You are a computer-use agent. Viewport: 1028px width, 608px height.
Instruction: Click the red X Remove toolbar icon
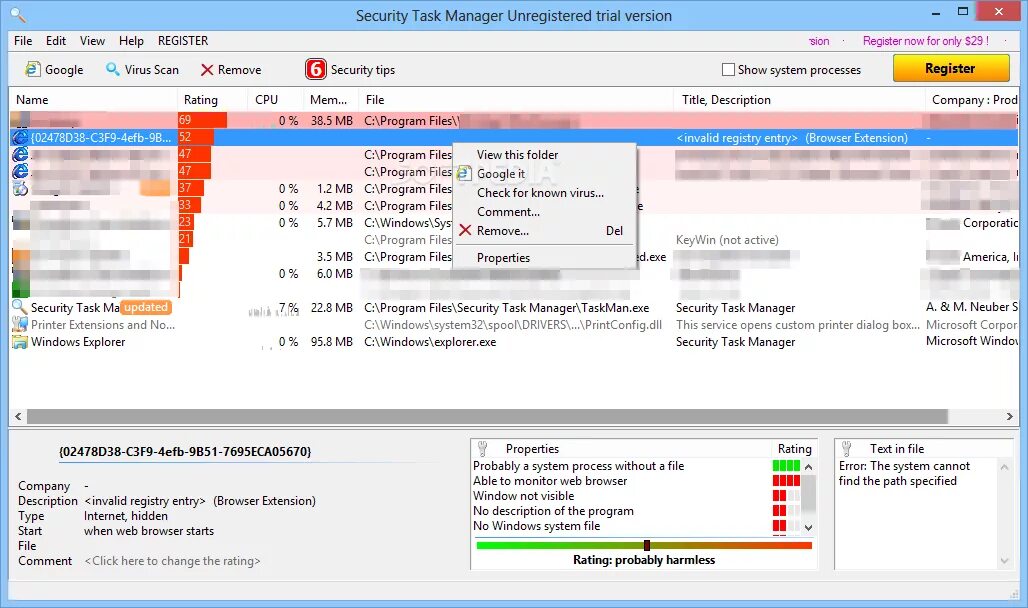click(207, 70)
